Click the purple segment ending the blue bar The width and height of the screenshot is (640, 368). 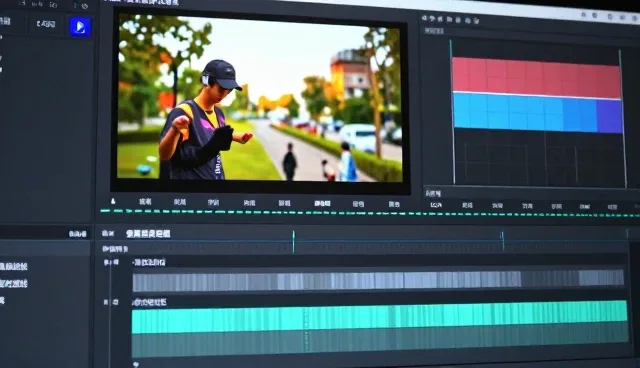pos(609,116)
